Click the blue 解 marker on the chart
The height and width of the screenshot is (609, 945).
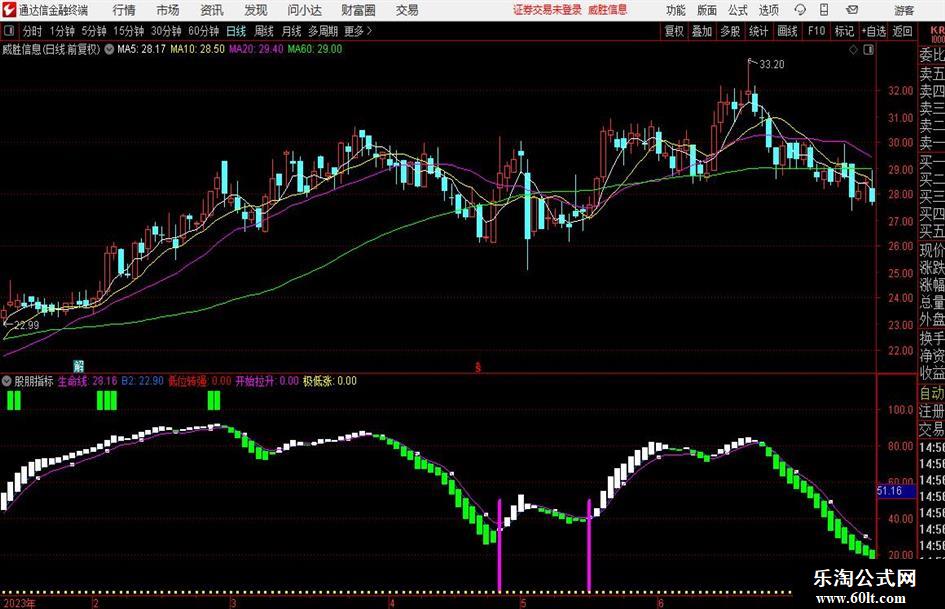[78, 366]
